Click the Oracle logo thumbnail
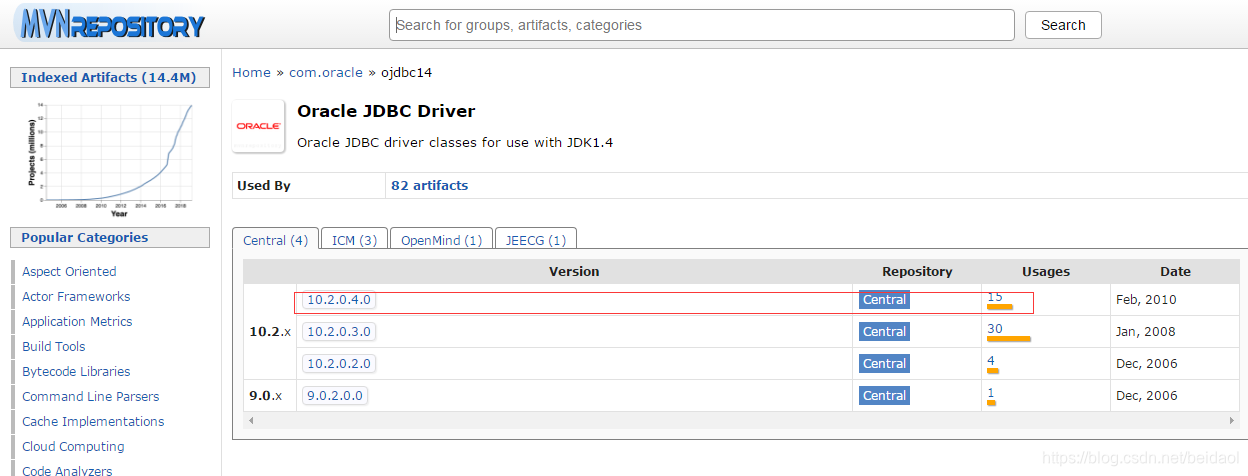Viewport: 1248px width, 476px height. click(x=260, y=127)
